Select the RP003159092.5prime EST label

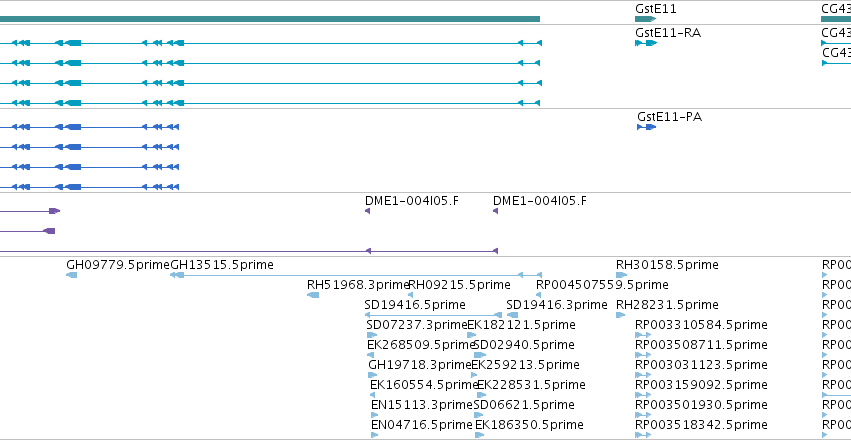tap(701, 385)
